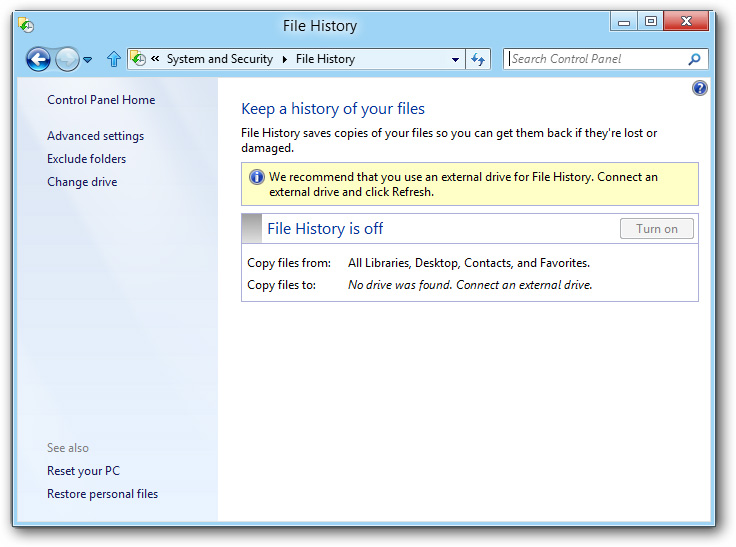Image resolution: width=736 pixels, height=547 pixels.
Task: Click the 'Copy files from:' label
Action: click(x=289, y=263)
